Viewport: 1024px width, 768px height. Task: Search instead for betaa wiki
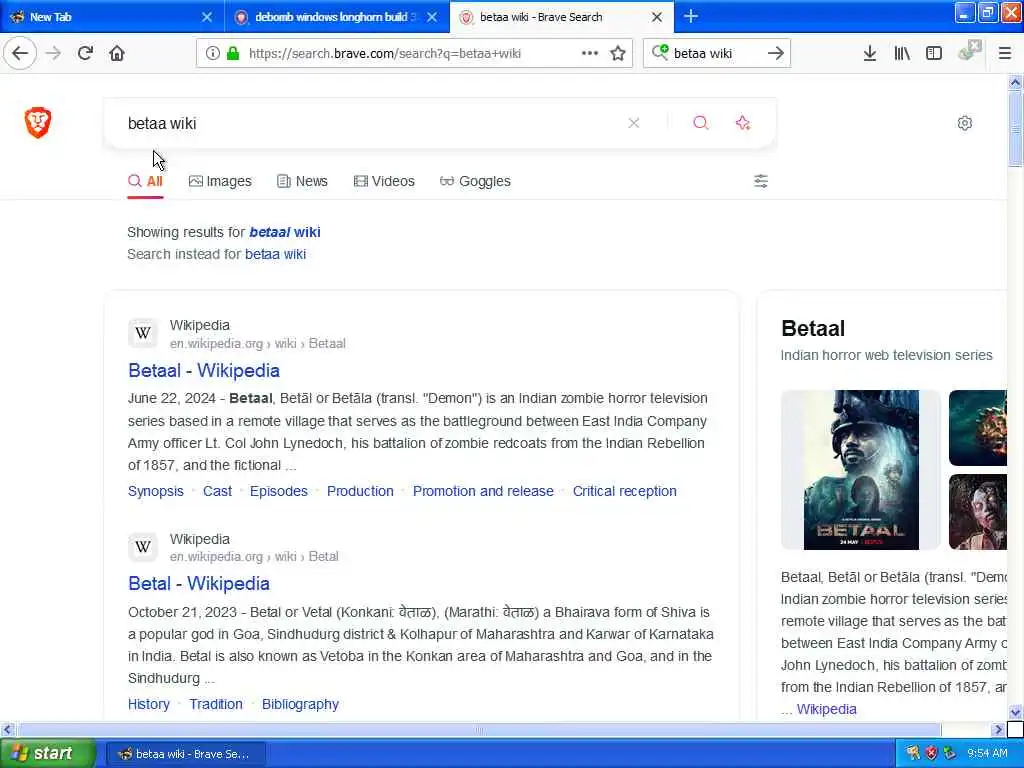[x=275, y=254]
